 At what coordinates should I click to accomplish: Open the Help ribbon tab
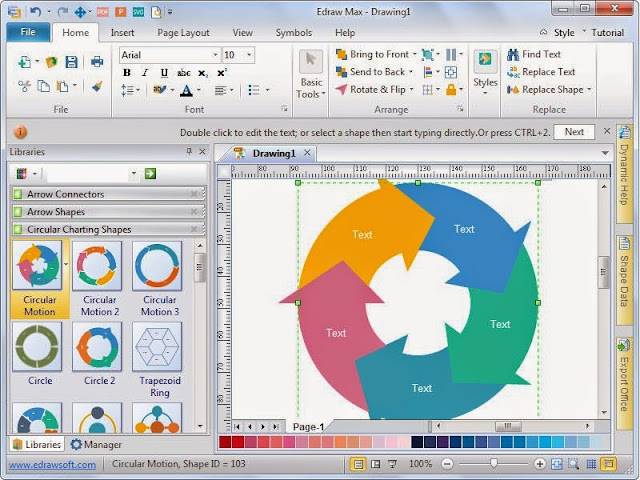pos(344,33)
